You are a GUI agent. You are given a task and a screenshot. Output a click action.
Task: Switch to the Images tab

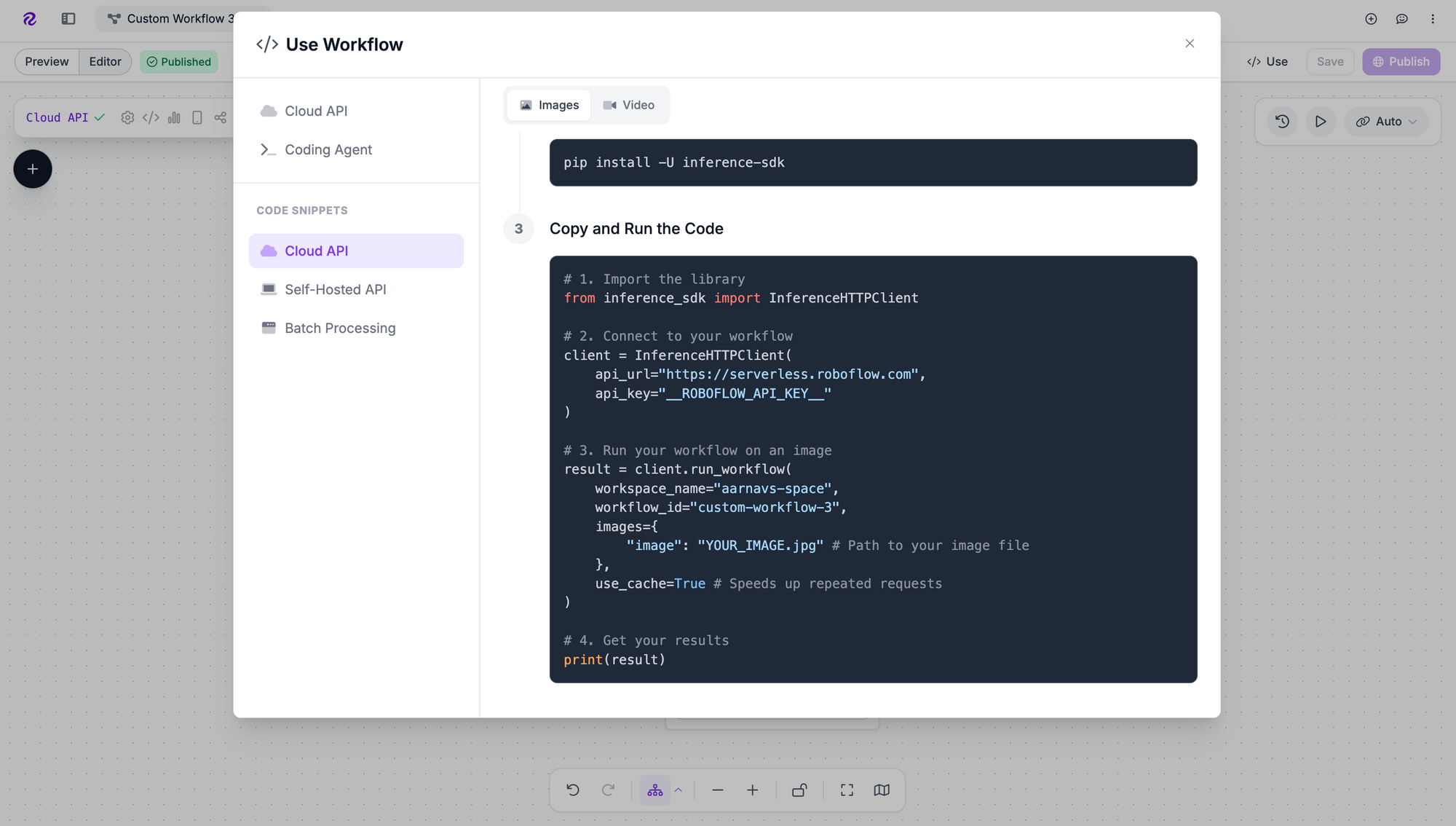click(549, 105)
